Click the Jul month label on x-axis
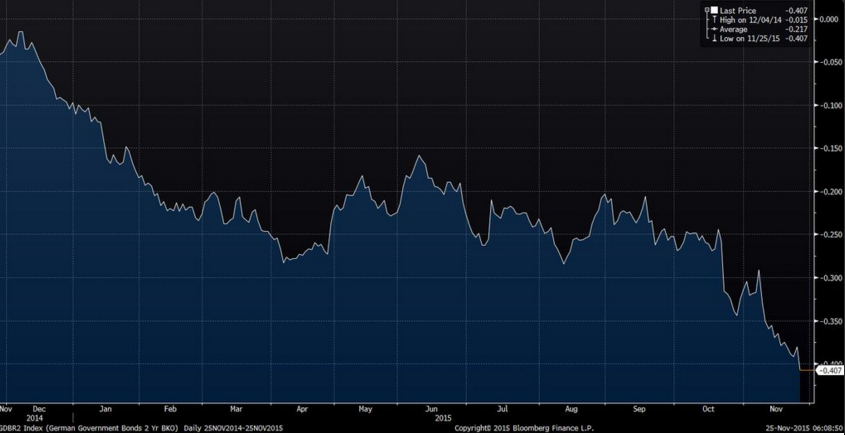Image resolution: width=845 pixels, height=435 pixels. click(x=502, y=409)
